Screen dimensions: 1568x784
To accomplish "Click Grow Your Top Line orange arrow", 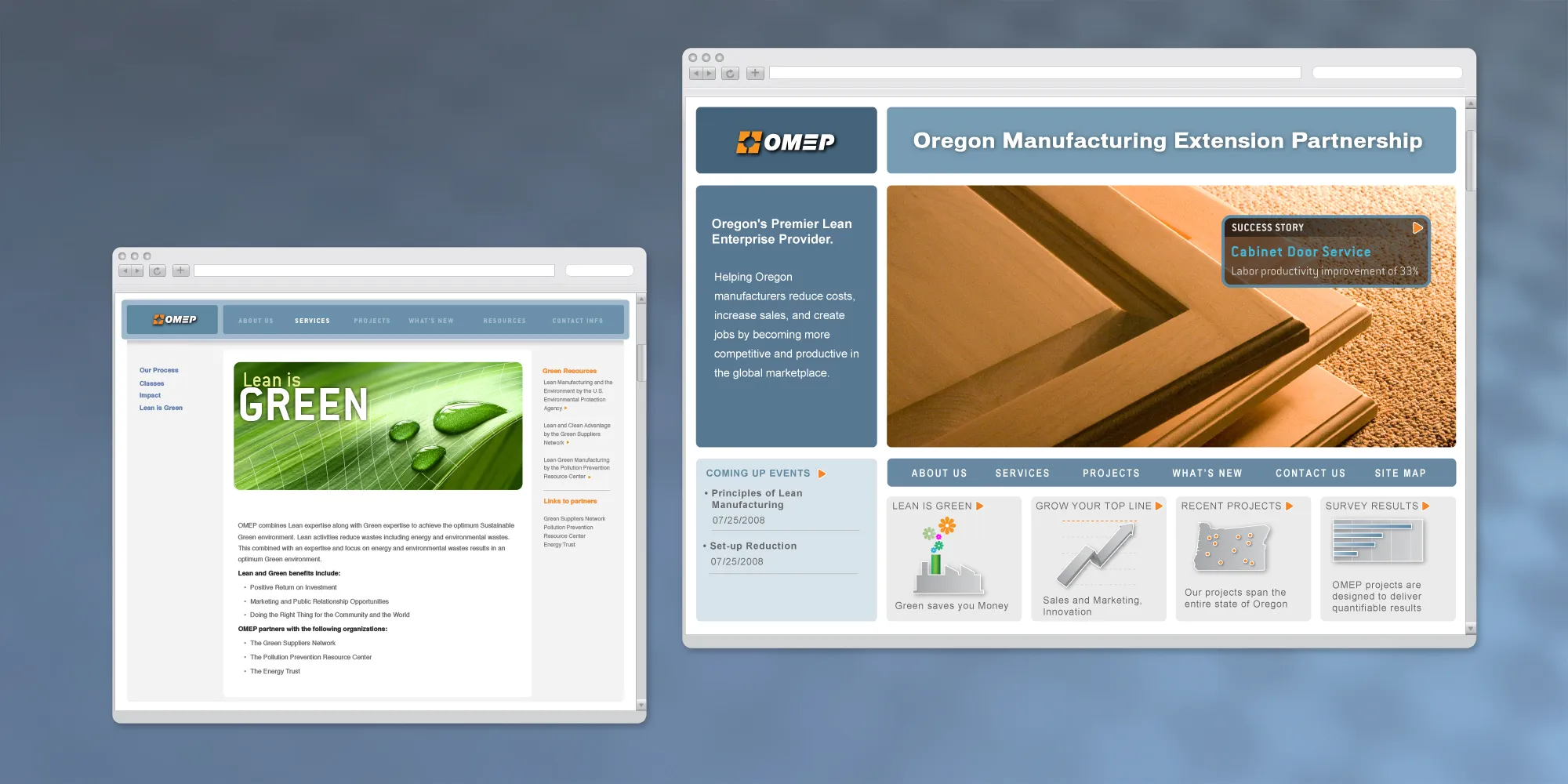I will coord(1159,506).
